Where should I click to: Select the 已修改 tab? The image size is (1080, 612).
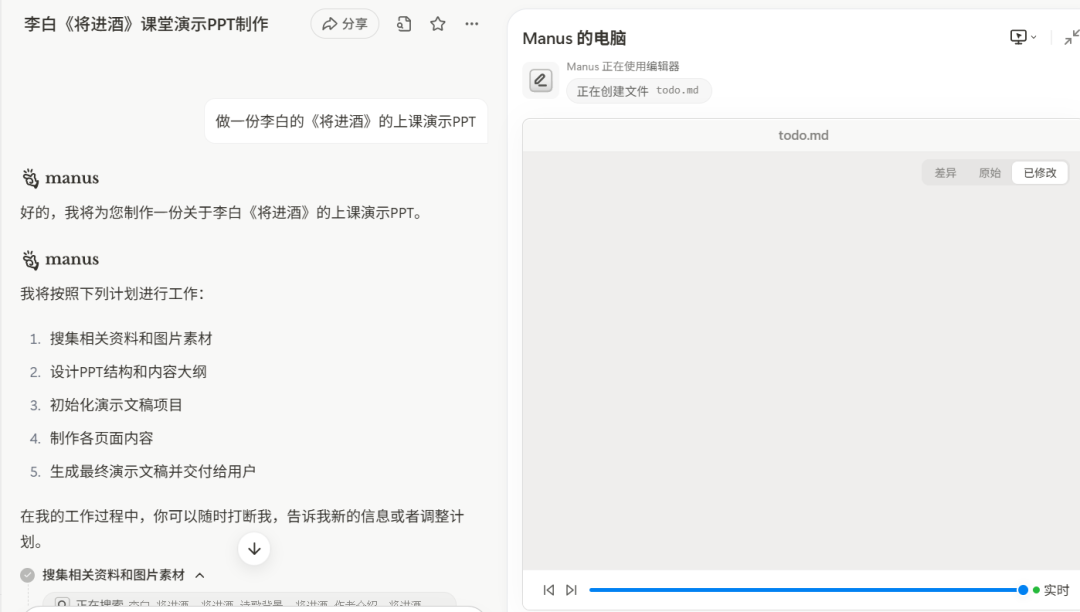[1042, 172]
